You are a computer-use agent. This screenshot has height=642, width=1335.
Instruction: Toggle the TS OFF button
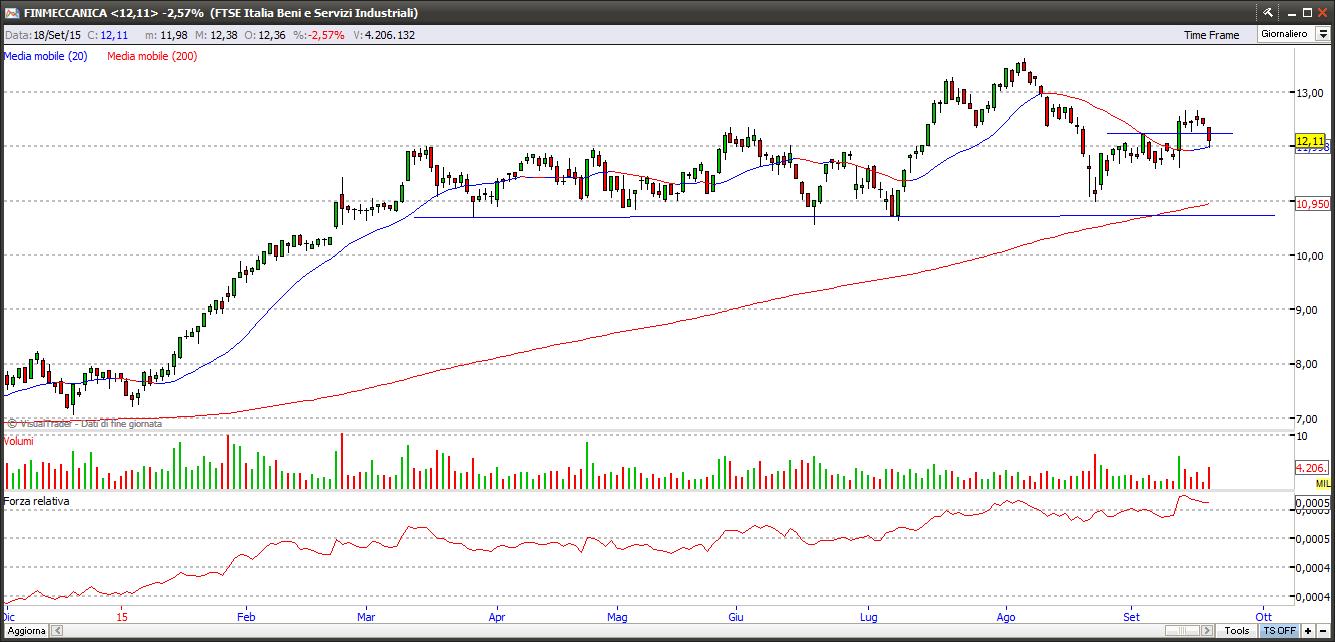click(1279, 630)
